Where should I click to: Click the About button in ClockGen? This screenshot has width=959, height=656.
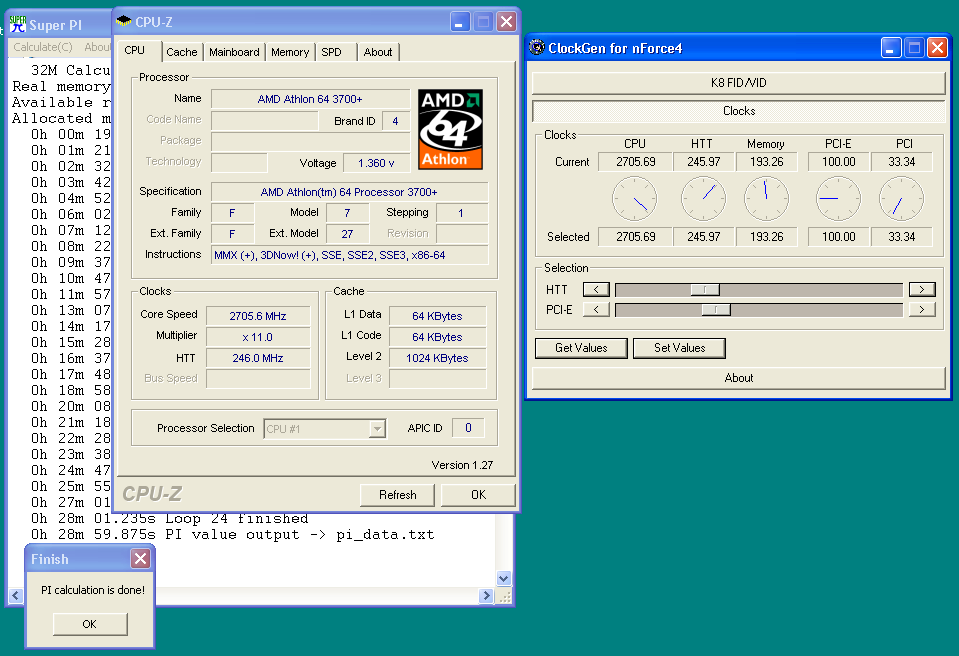coord(739,378)
